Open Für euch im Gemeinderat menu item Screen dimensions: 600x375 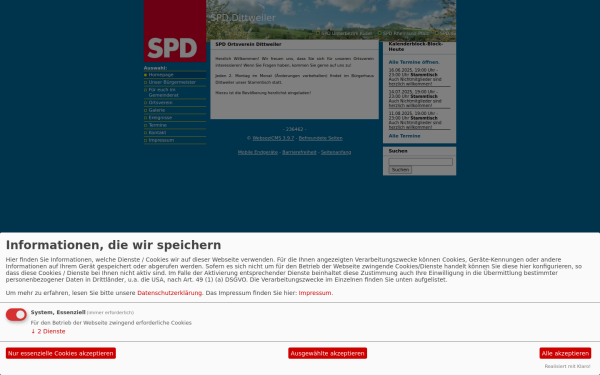point(164,92)
